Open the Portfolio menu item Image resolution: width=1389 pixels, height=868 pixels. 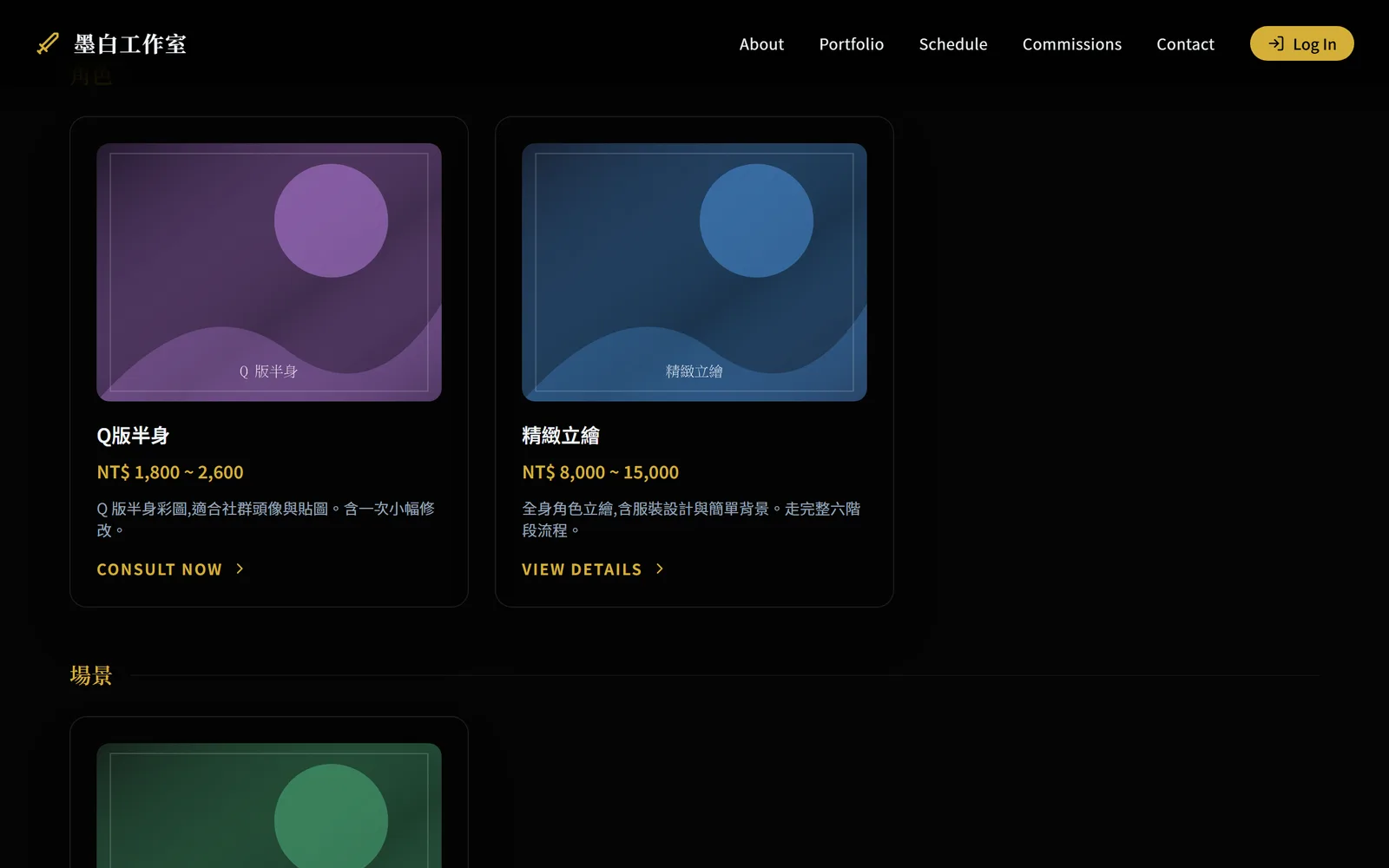pyautogui.click(x=852, y=44)
